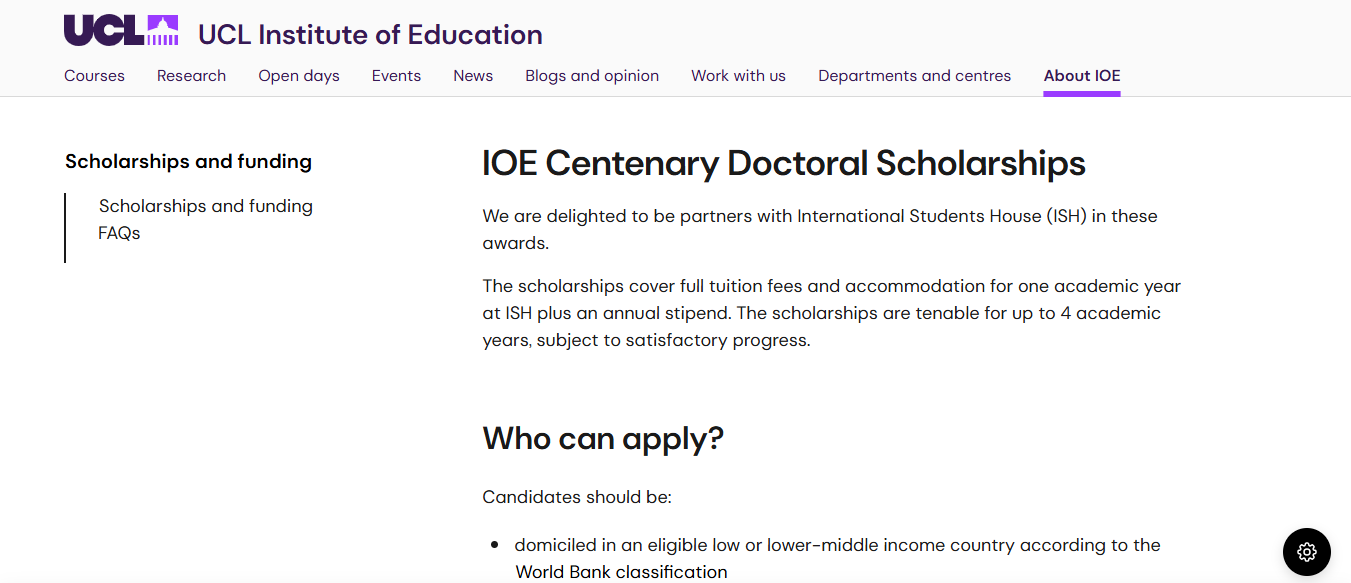Screen dimensions: 1351x583
Task: Click the Work with us tab
Action: pos(738,75)
